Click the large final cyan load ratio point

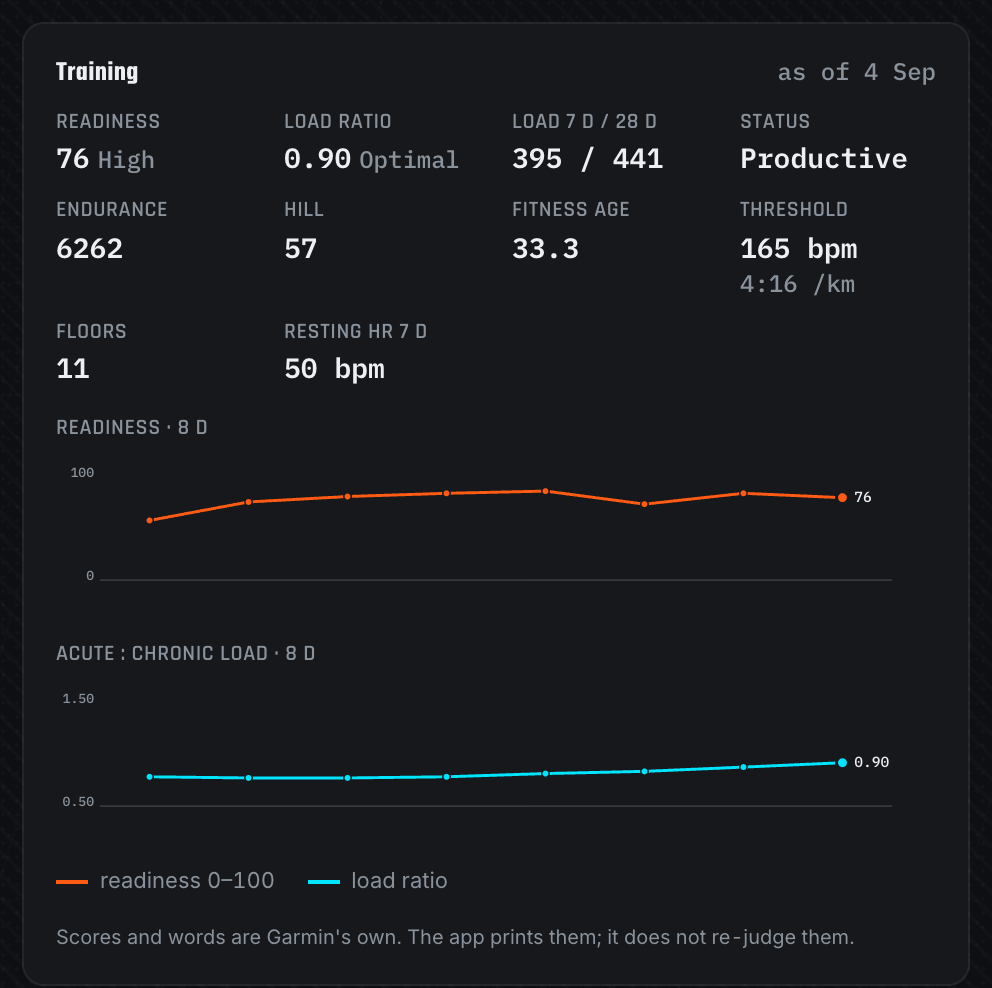[x=842, y=763]
